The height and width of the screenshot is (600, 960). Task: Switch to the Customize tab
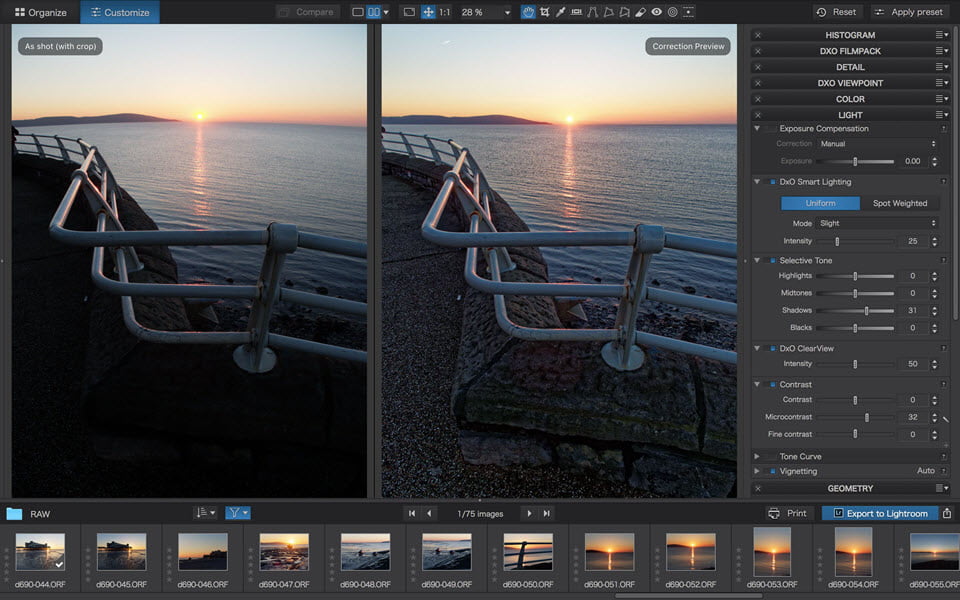(120, 12)
